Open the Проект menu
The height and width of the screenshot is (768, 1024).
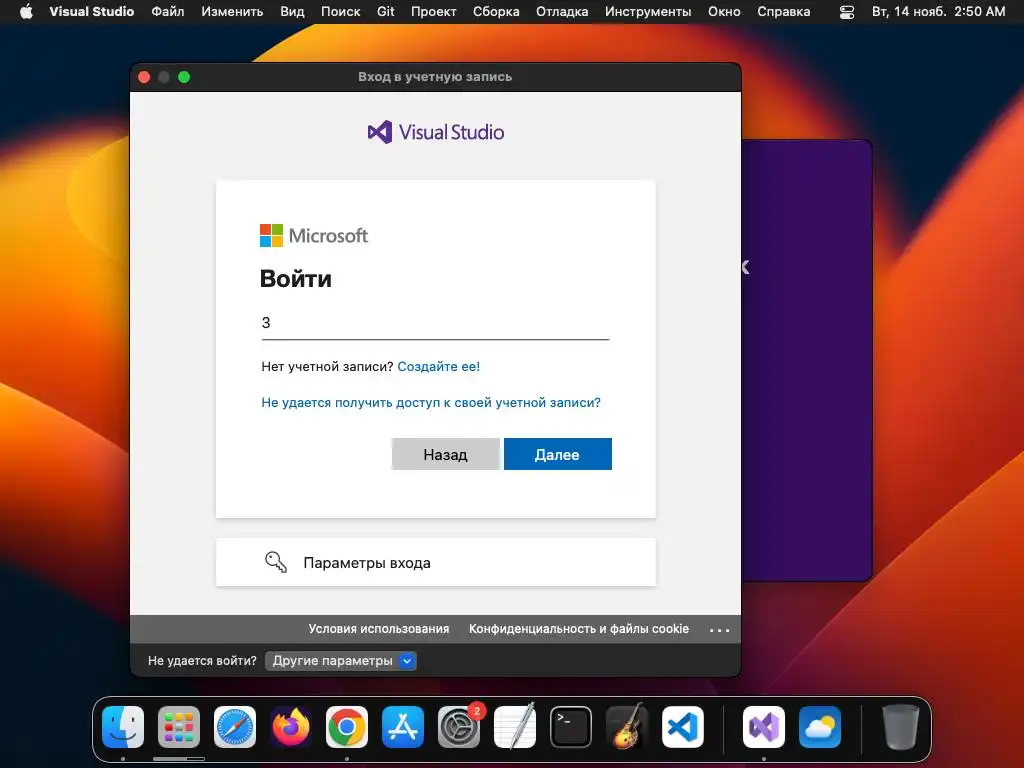pos(433,11)
